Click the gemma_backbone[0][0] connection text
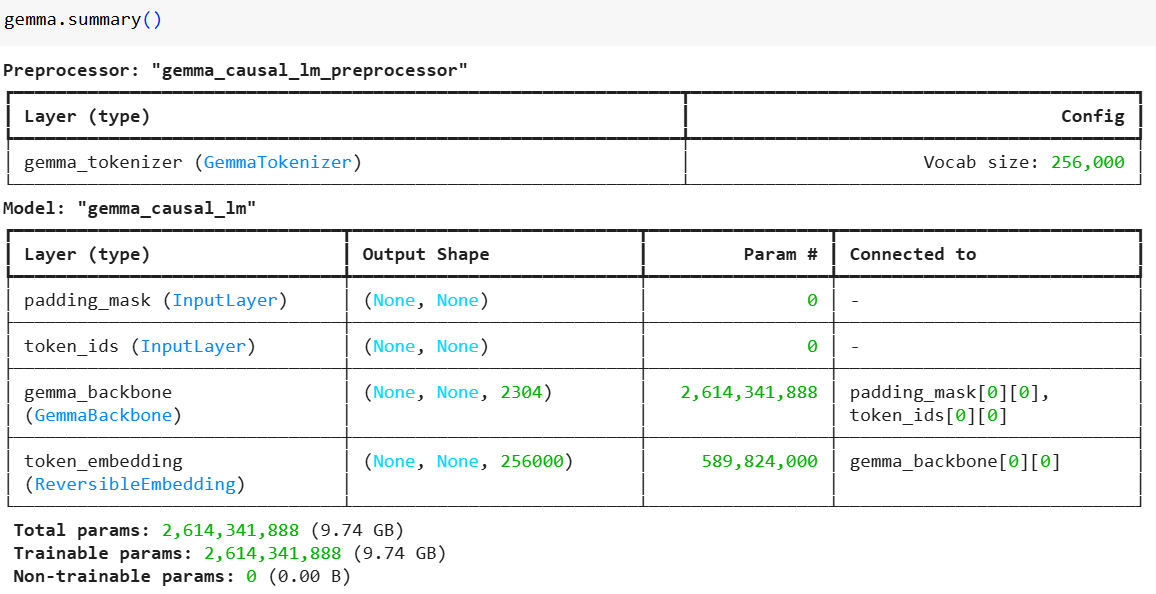Viewport: 1156px width, 594px height. (x=955, y=461)
